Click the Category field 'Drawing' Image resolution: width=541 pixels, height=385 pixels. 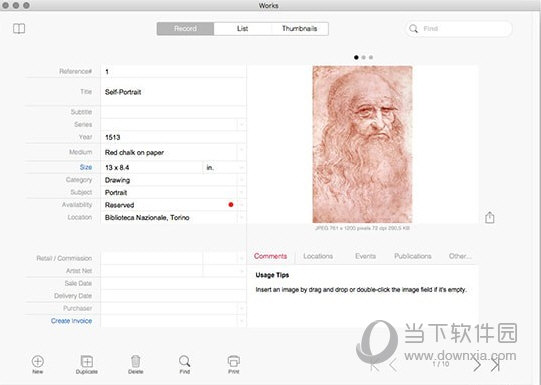click(169, 180)
